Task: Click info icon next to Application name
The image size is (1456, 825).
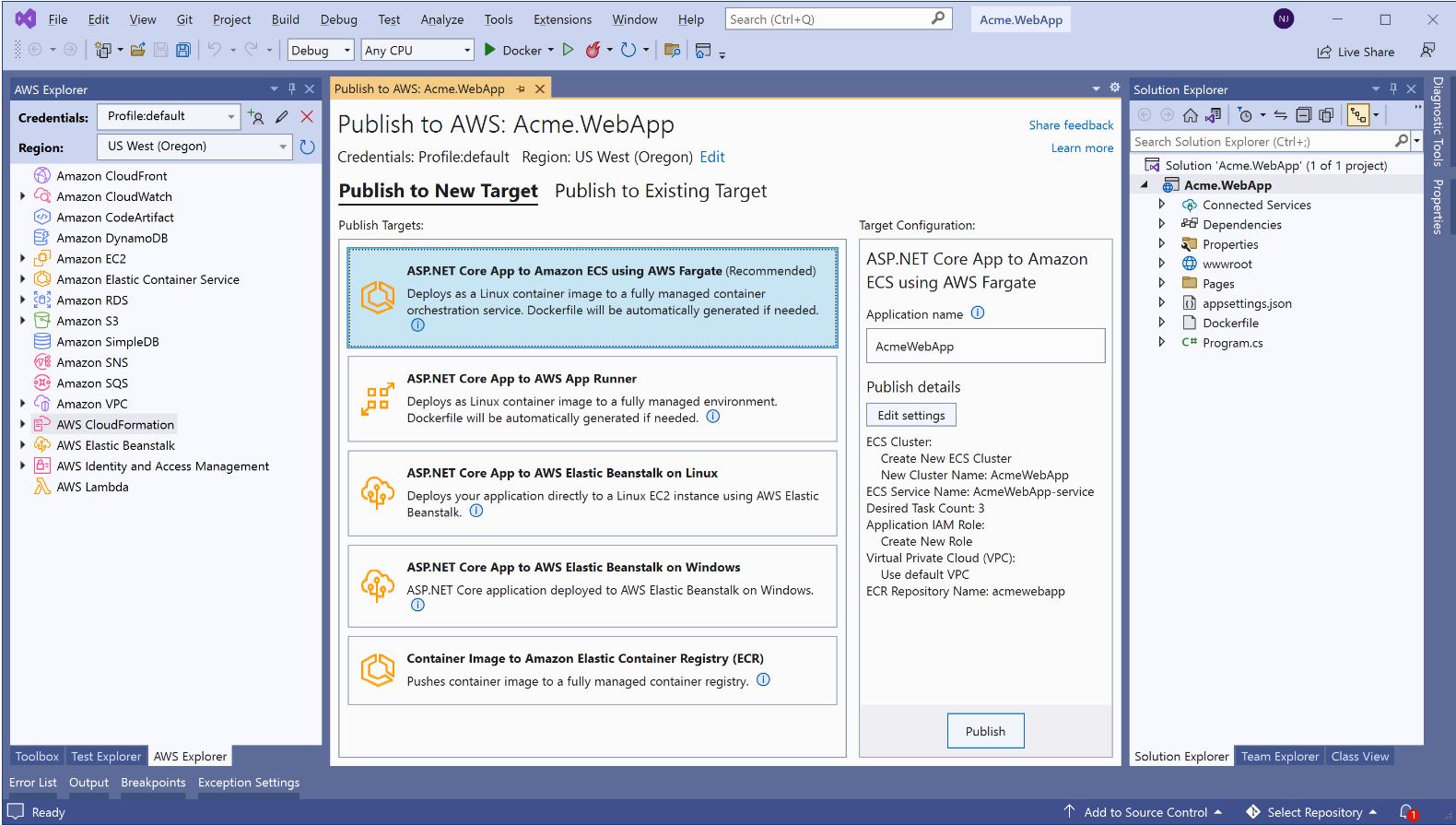Action: 978,312
